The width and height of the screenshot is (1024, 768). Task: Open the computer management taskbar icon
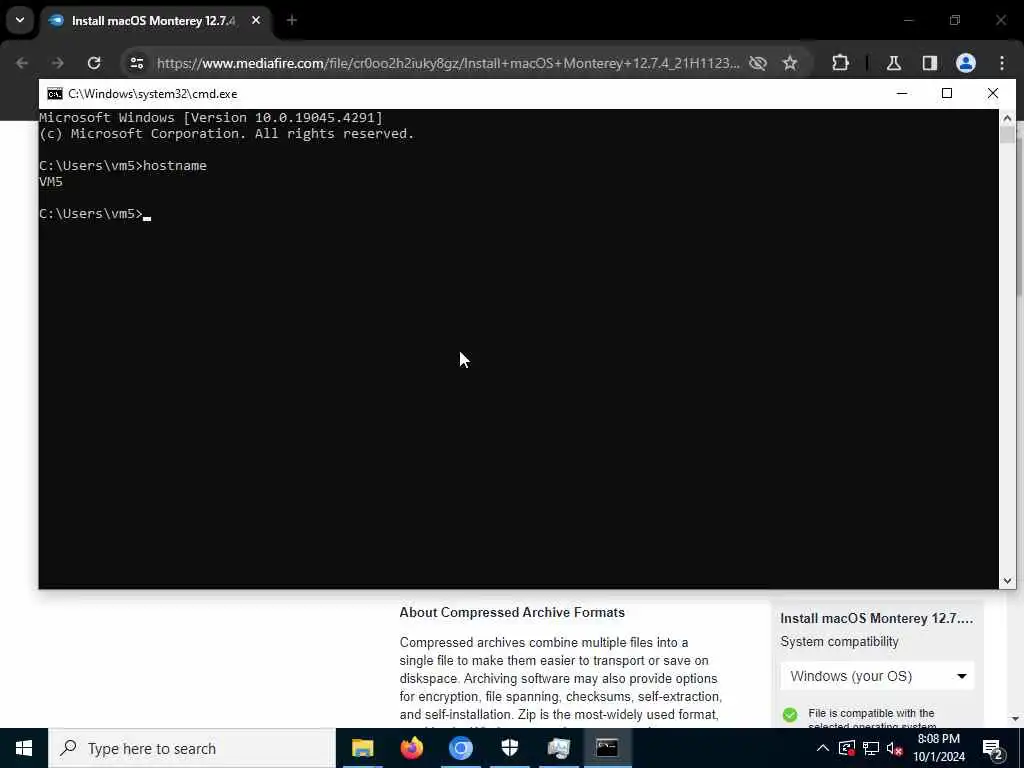[558, 748]
